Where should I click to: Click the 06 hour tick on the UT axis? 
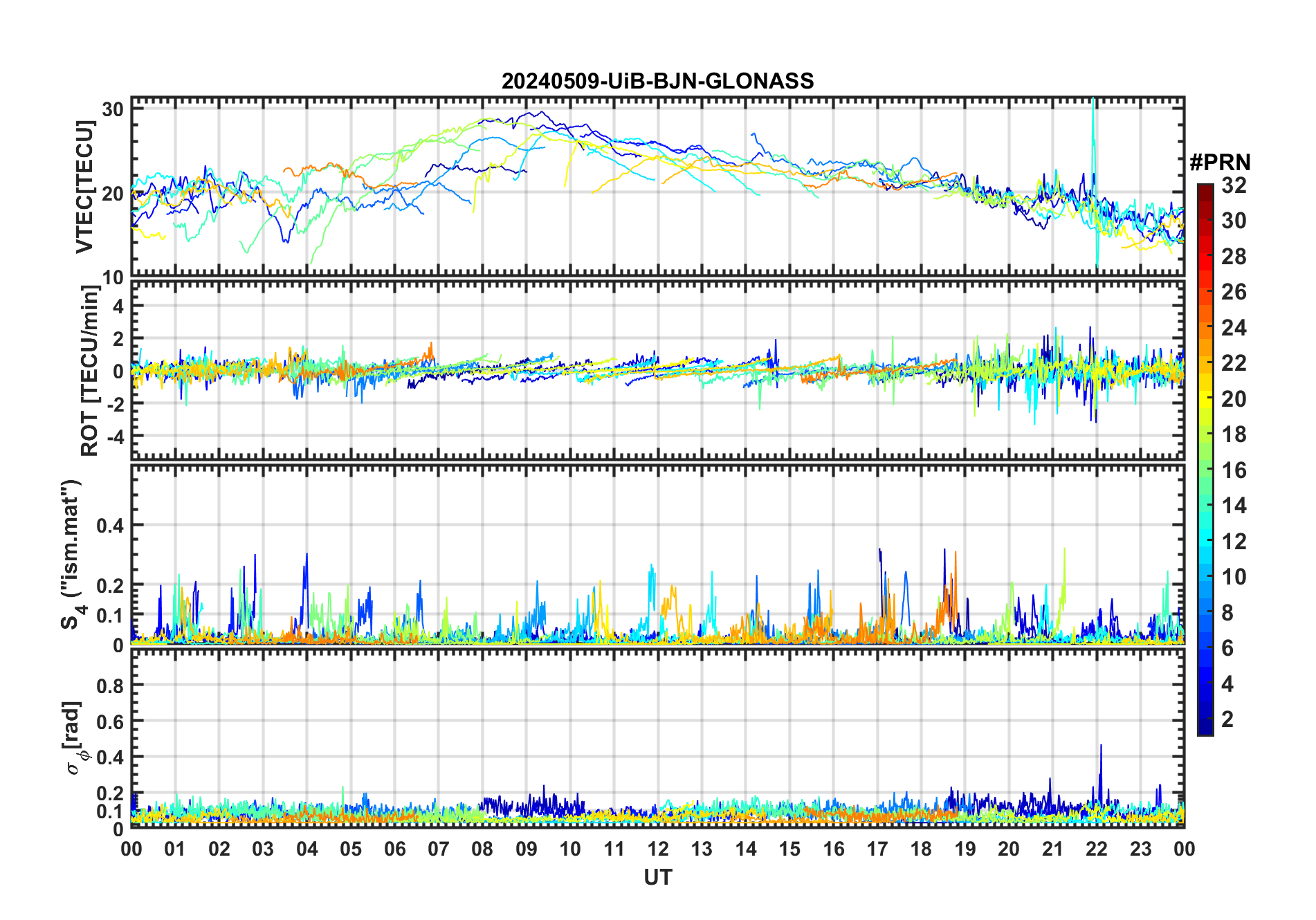394,849
